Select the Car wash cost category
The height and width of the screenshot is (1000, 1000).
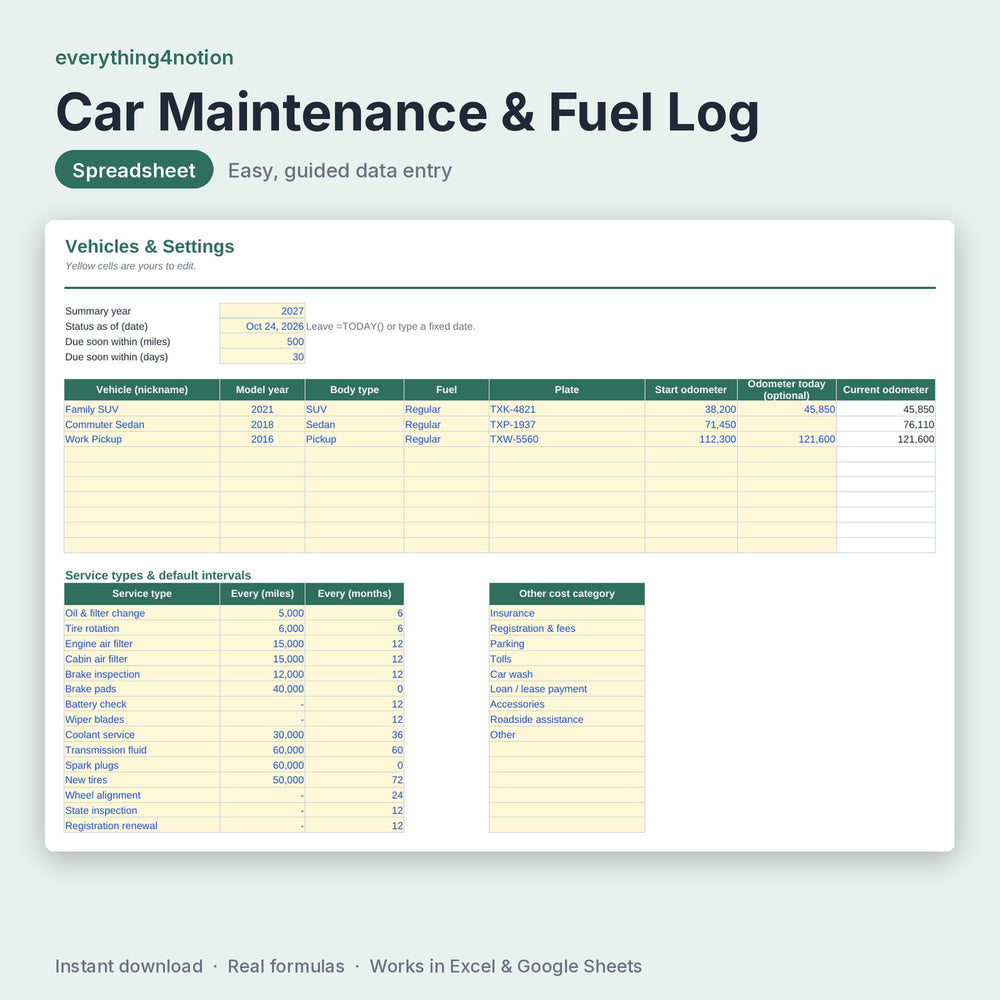tap(567, 674)
